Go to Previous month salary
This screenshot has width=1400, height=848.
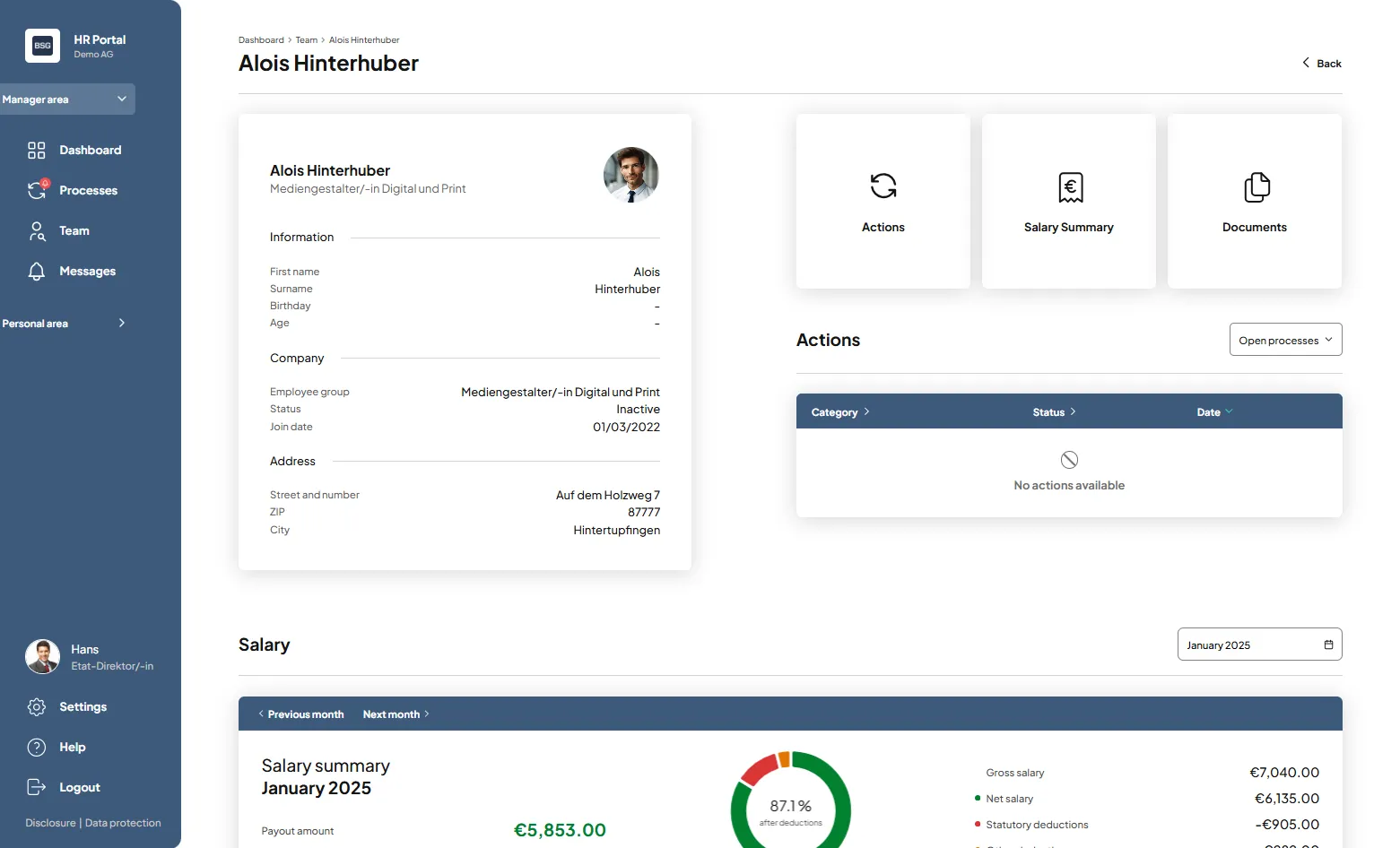pos(301,714)
